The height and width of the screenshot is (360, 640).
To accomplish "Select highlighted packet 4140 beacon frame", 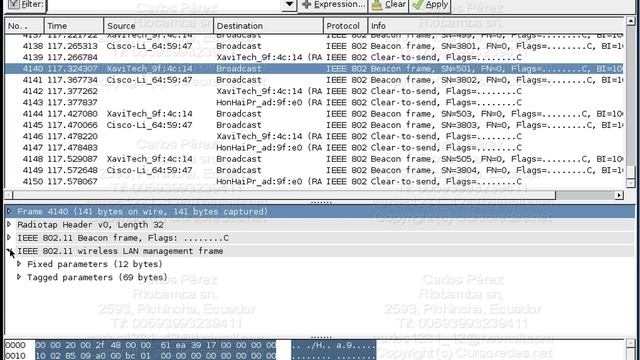I will 314,69.
